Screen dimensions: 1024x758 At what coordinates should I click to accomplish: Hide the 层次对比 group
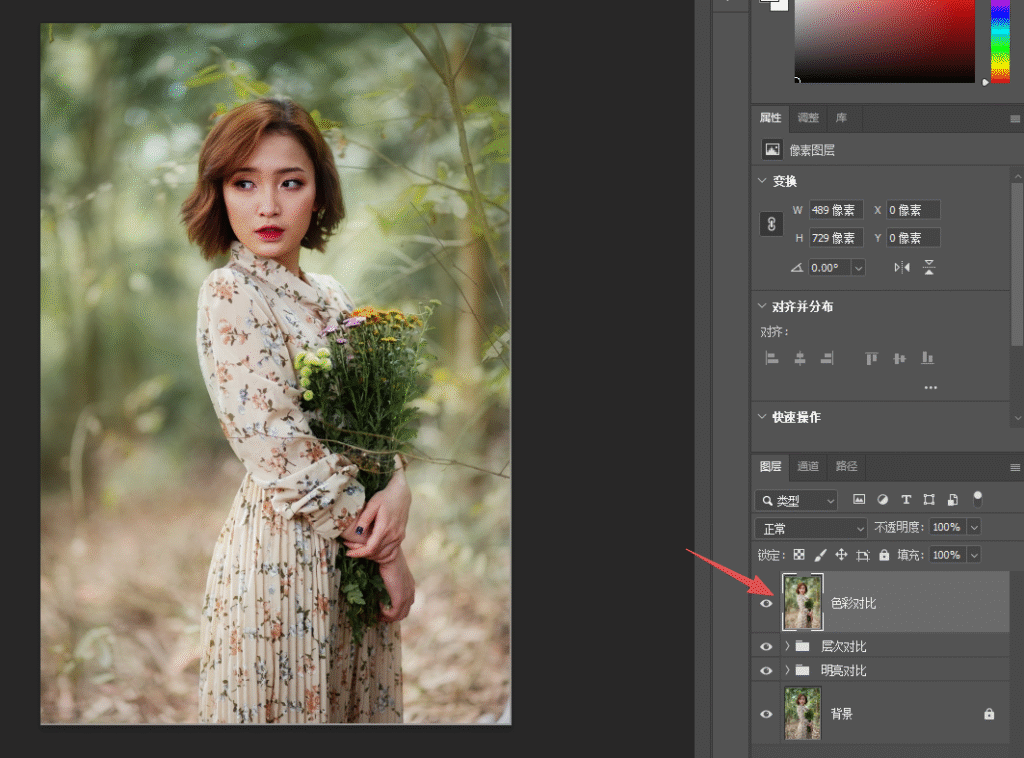pyautogui.click(x=767, y=646)
